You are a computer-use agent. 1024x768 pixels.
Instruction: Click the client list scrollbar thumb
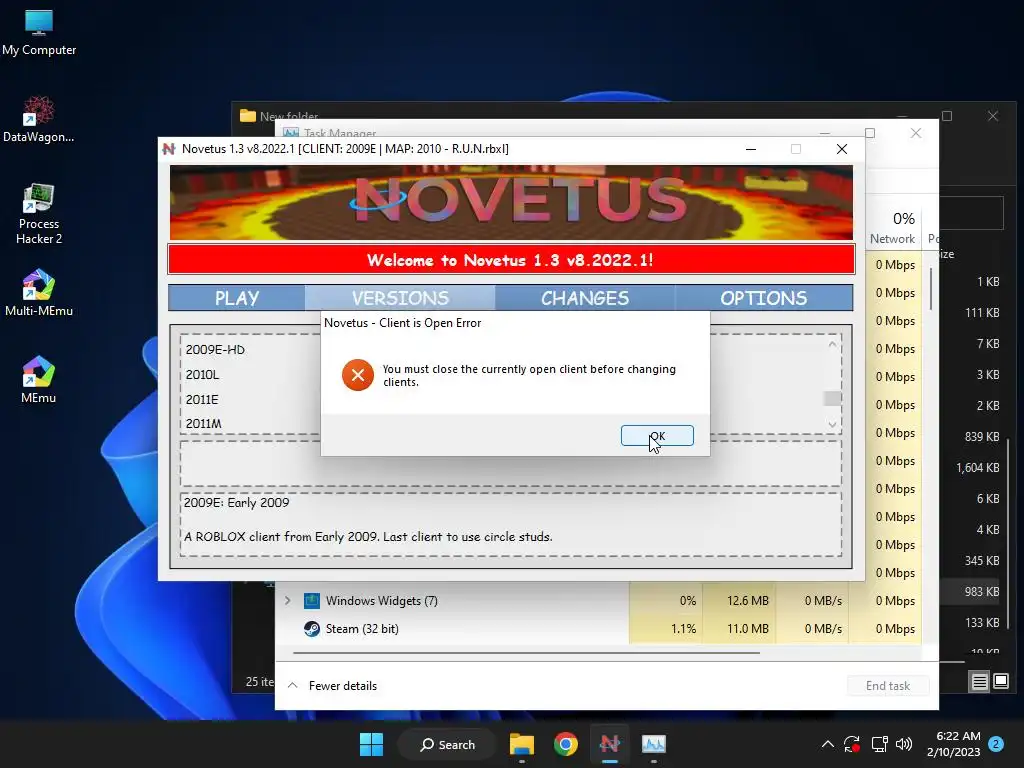click(832, 398)
